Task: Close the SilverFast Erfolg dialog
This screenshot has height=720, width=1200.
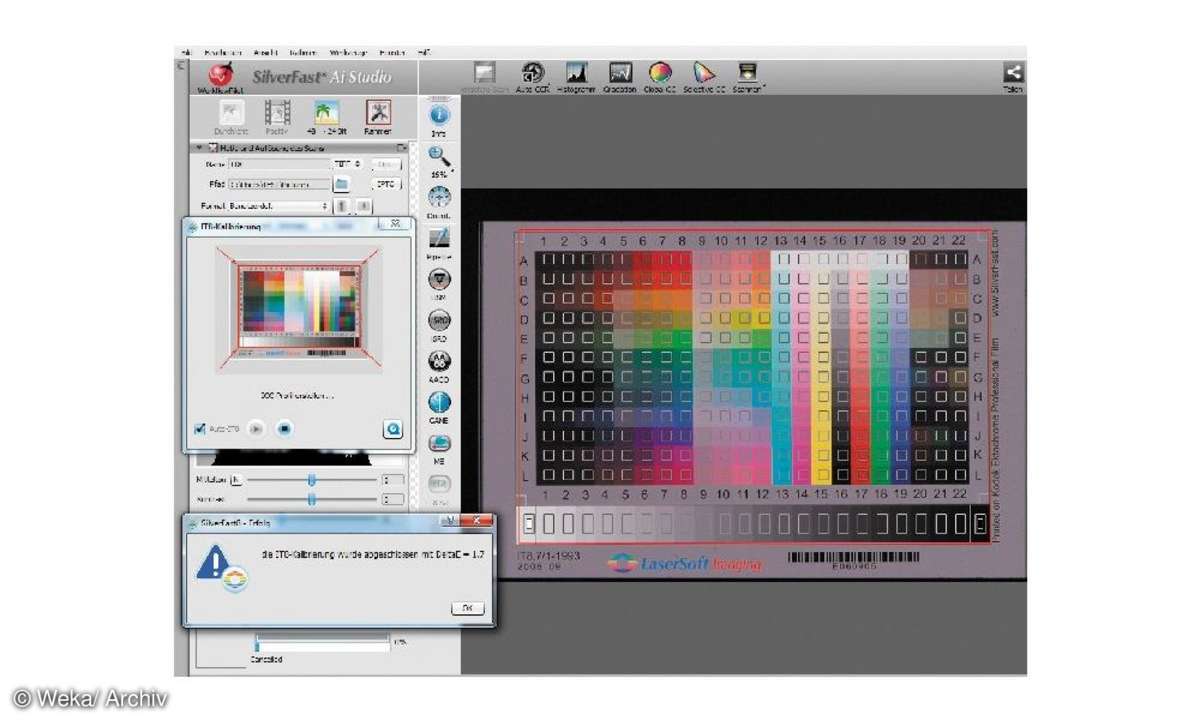Action: (478, 521)
